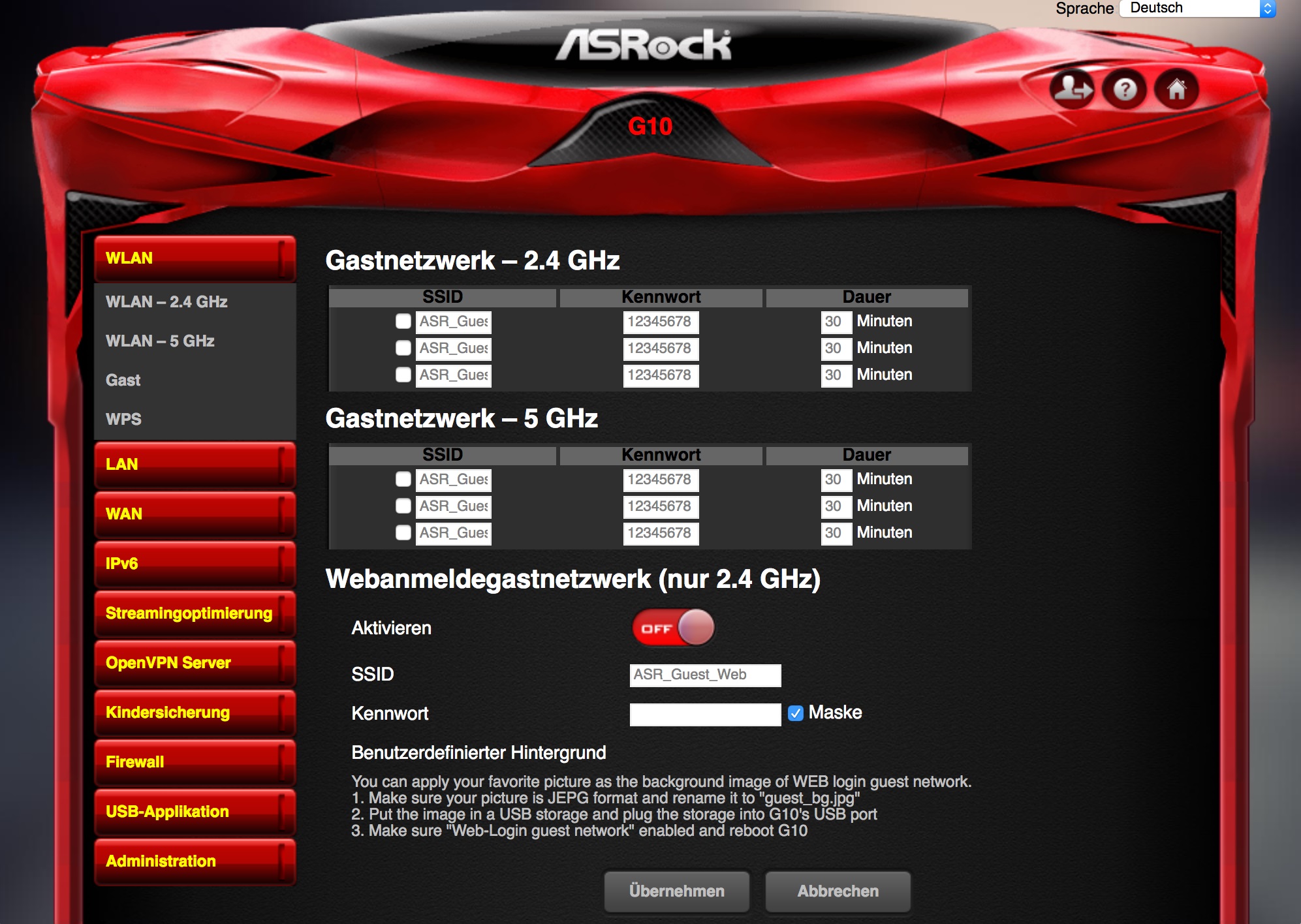Open the WAN menu section
This screenshot has width=1301, height=924.
[x=195, y=514]
